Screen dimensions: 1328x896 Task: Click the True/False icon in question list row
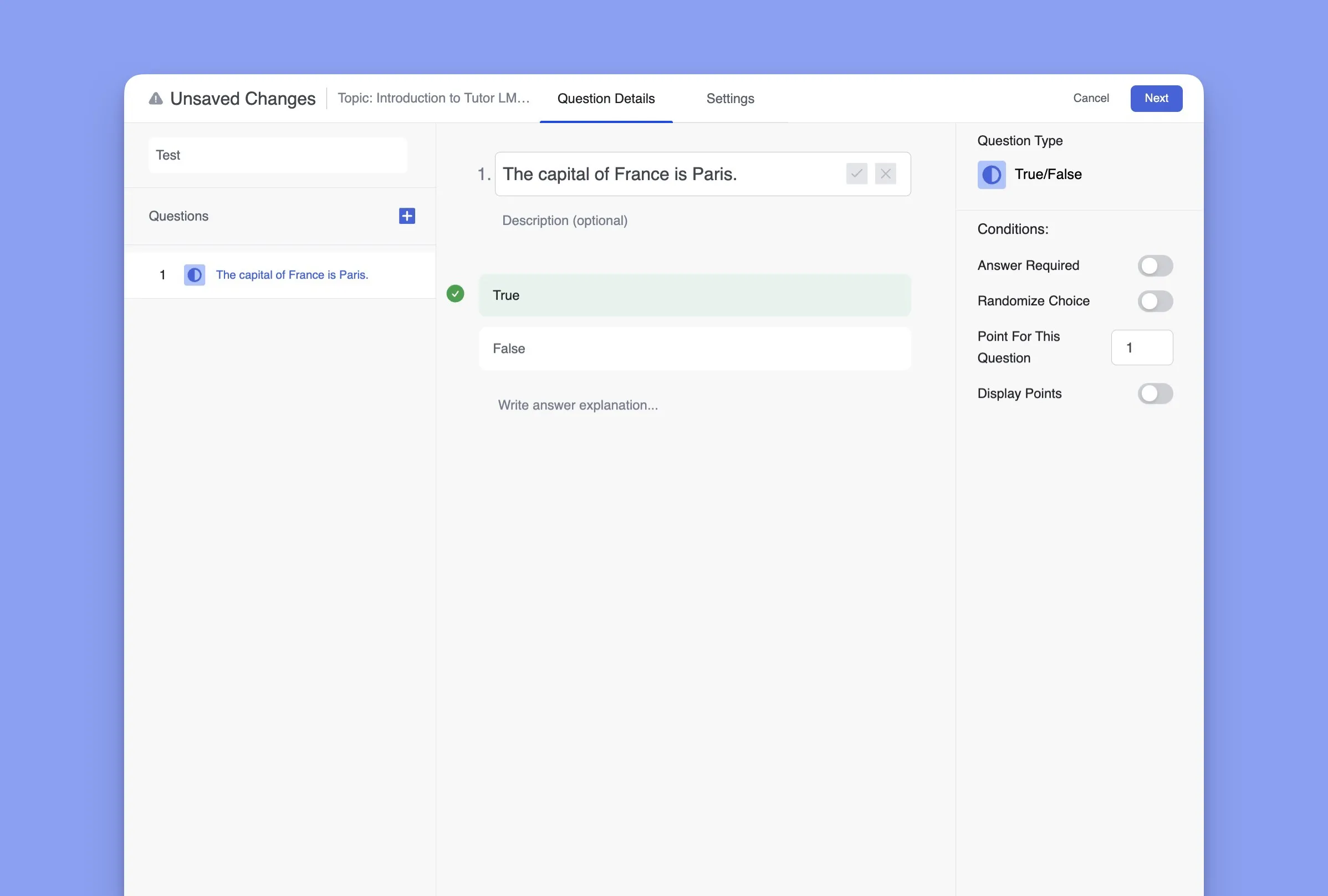(x=195, y=275)
